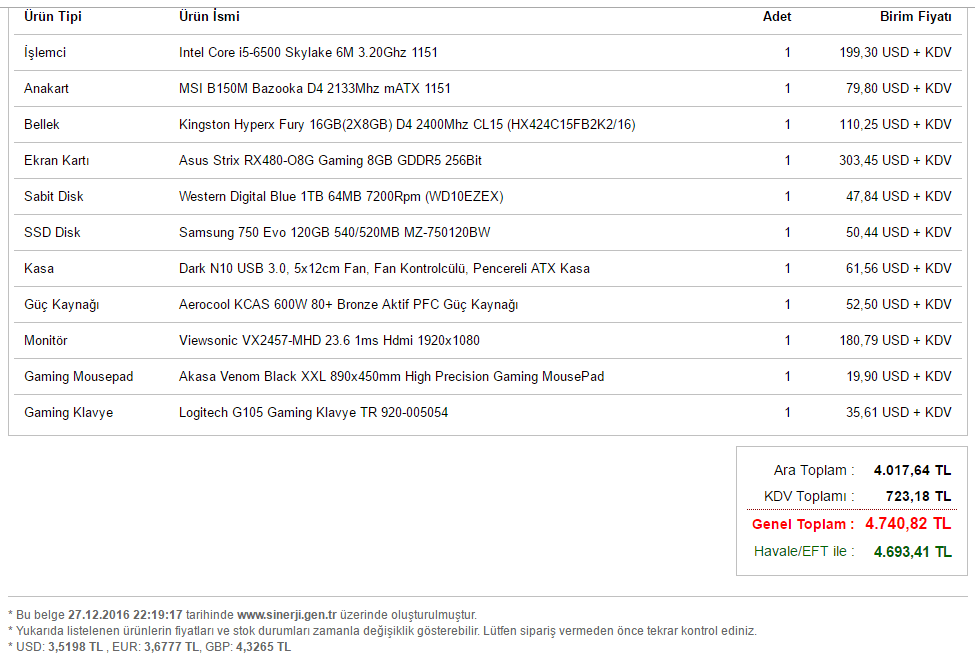Click 'Aerocool KCAS 600W' product name
The image size is (975, 656).
click(349, 305)
